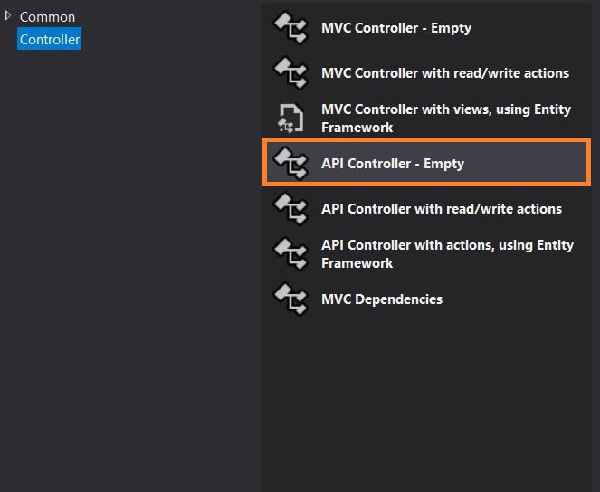Click the MVC Controller with views scaffold icon

click(x=290, y=118)
